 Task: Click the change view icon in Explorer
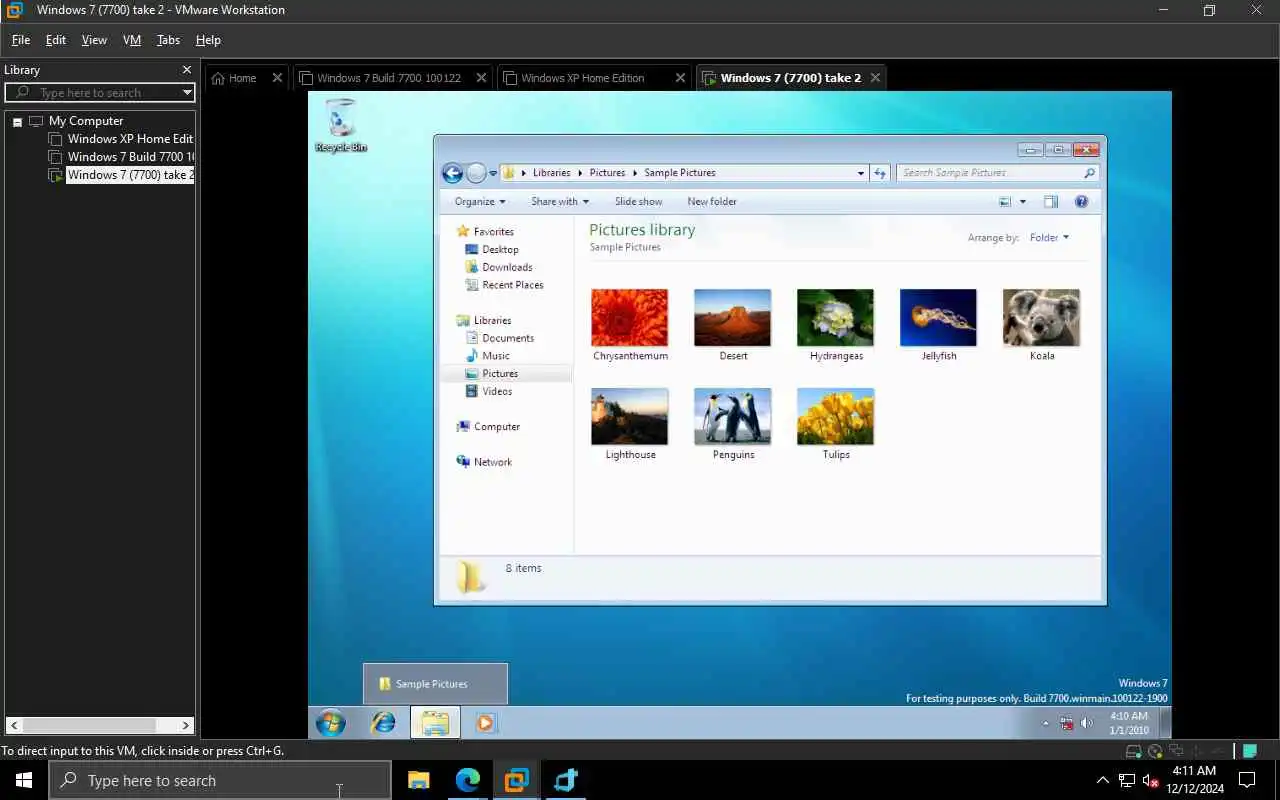1005,201
